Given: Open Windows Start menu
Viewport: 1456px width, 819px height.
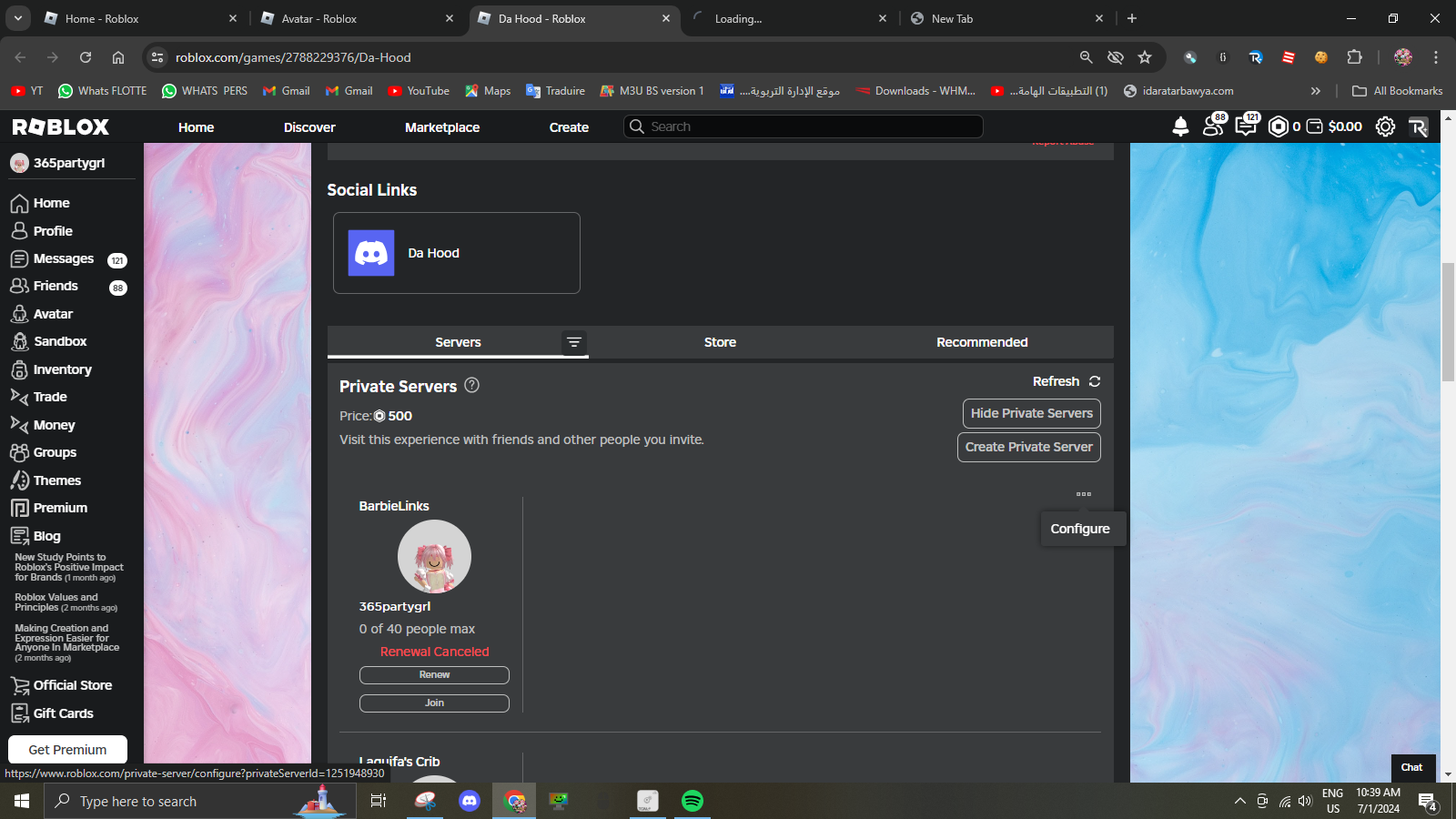Looking at the screenshot, I should 22,801.
